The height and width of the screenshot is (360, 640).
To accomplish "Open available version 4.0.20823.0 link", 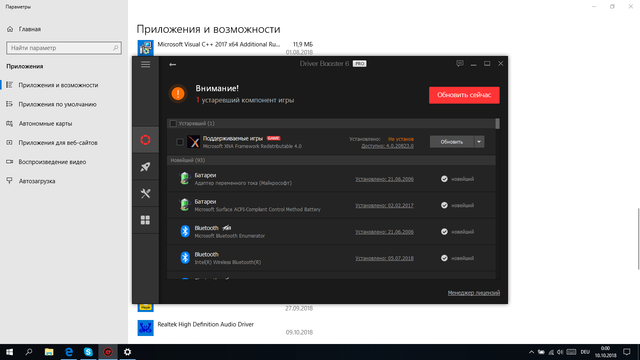I will 387,146.
